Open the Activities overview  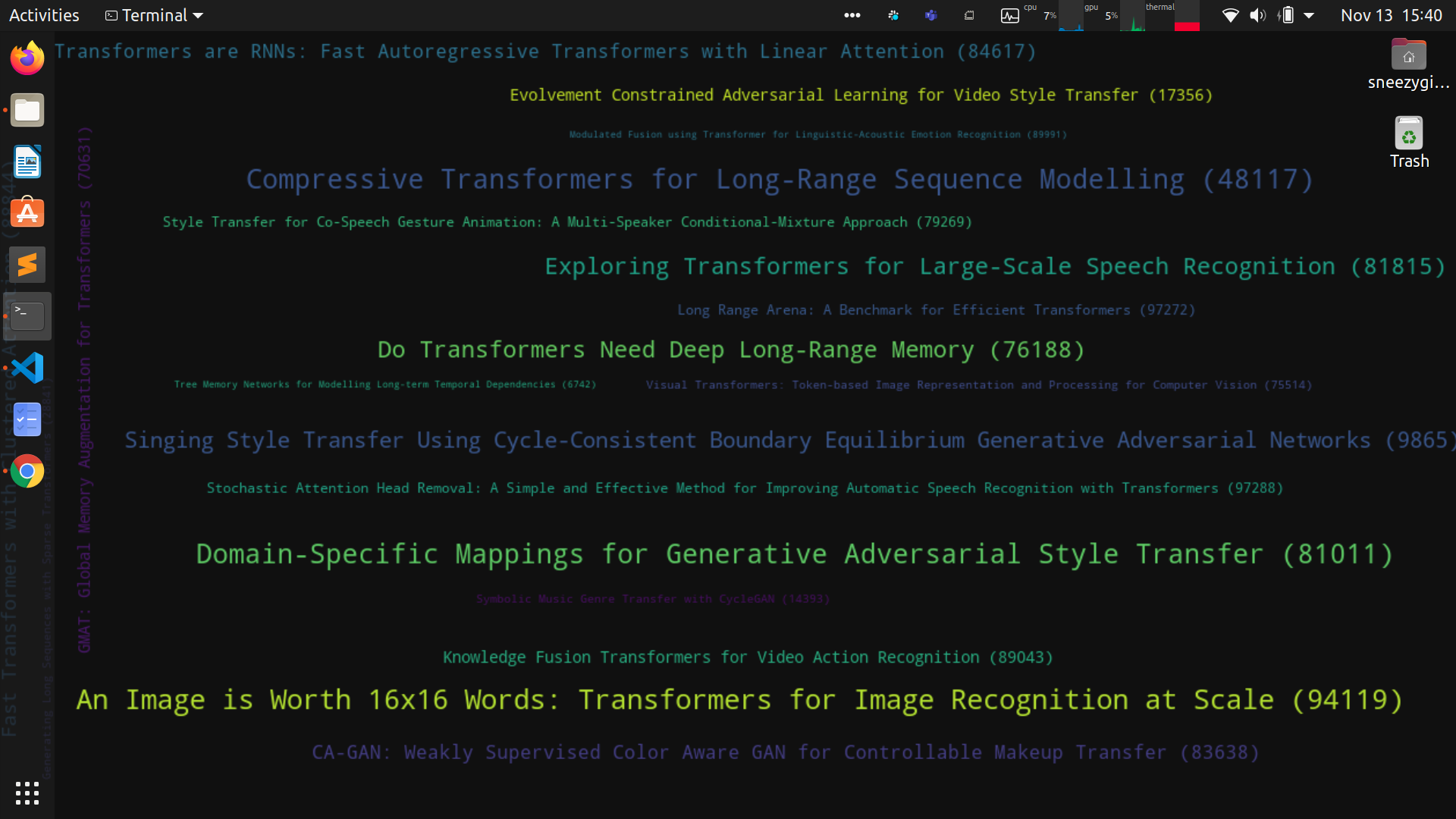click(x=44, y=15)
